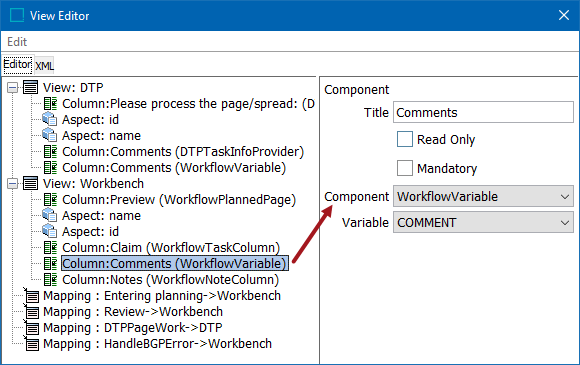Click the View: Workbench list icon
Screen dimensions: 580x365
coord(30,183)
